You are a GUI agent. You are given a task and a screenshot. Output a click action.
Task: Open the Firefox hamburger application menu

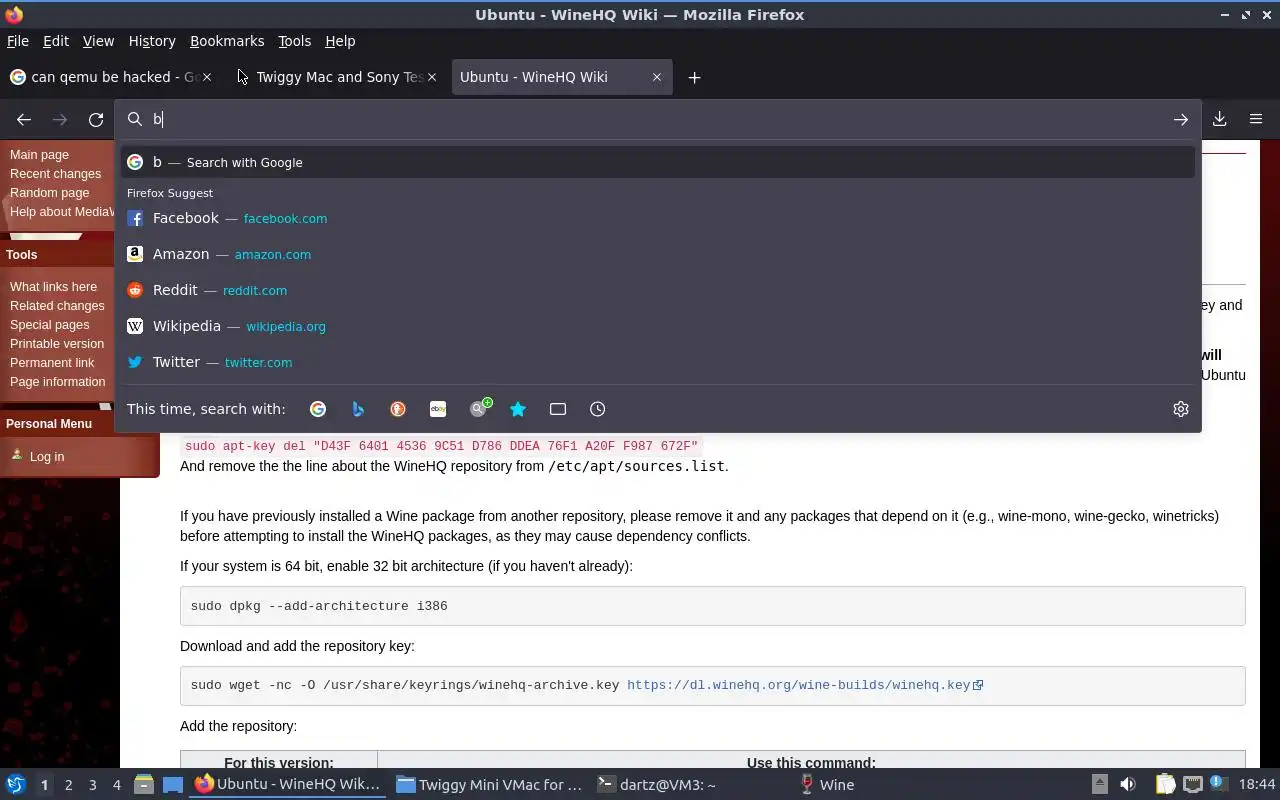pyautogui.click(x=1256, y=119)
